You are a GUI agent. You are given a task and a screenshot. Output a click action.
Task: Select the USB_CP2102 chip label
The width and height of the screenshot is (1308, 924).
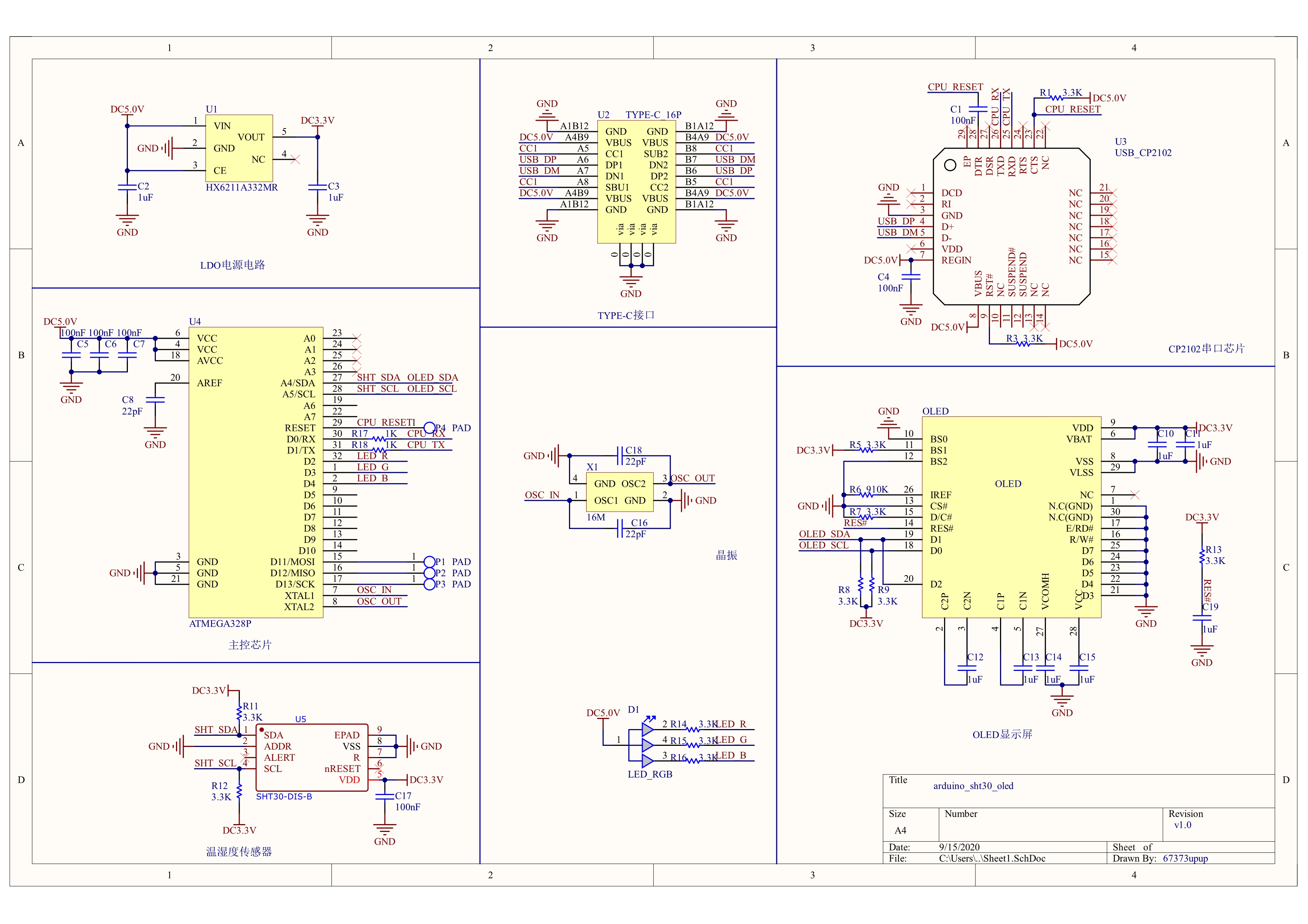pyautogui.click(x=1143, y=152)
